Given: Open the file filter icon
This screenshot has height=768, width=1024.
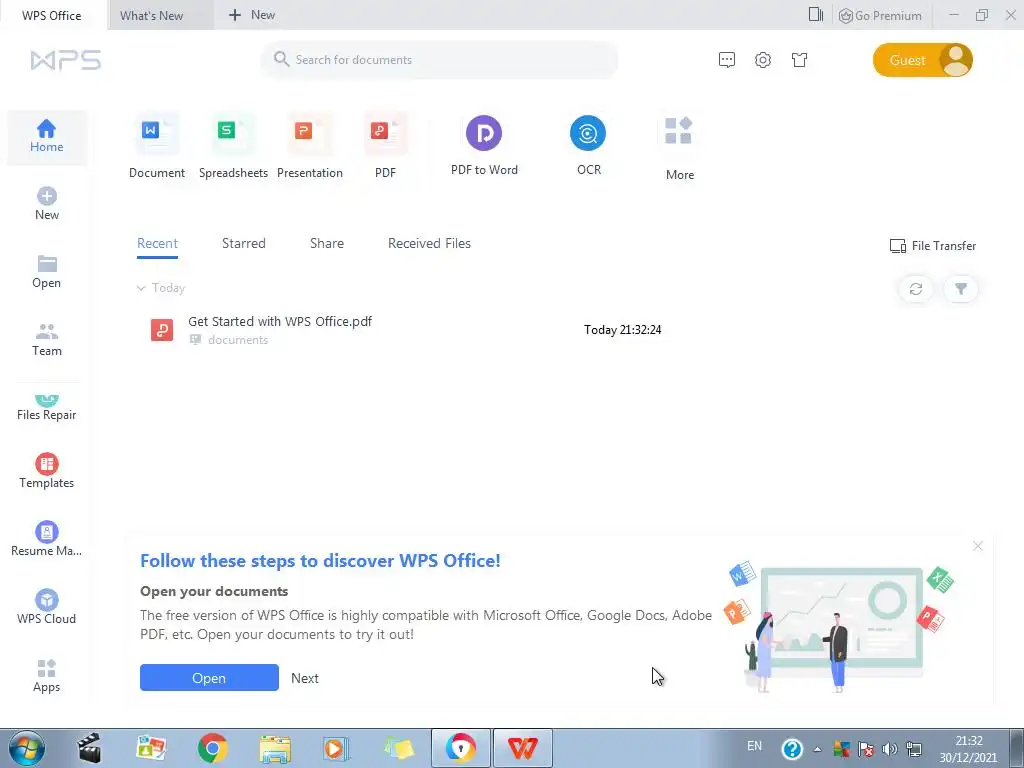Looking at the screenshot, I should pyautogui.click(x=961, y=289).
